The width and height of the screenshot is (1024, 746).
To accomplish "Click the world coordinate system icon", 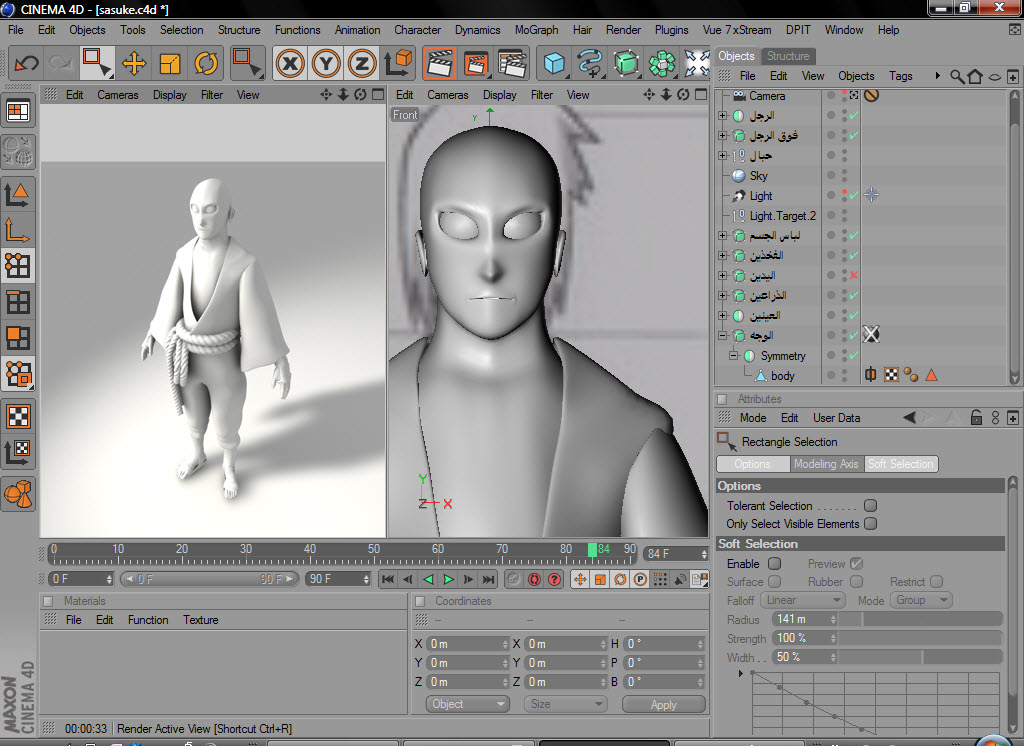I will coord(398,63).
